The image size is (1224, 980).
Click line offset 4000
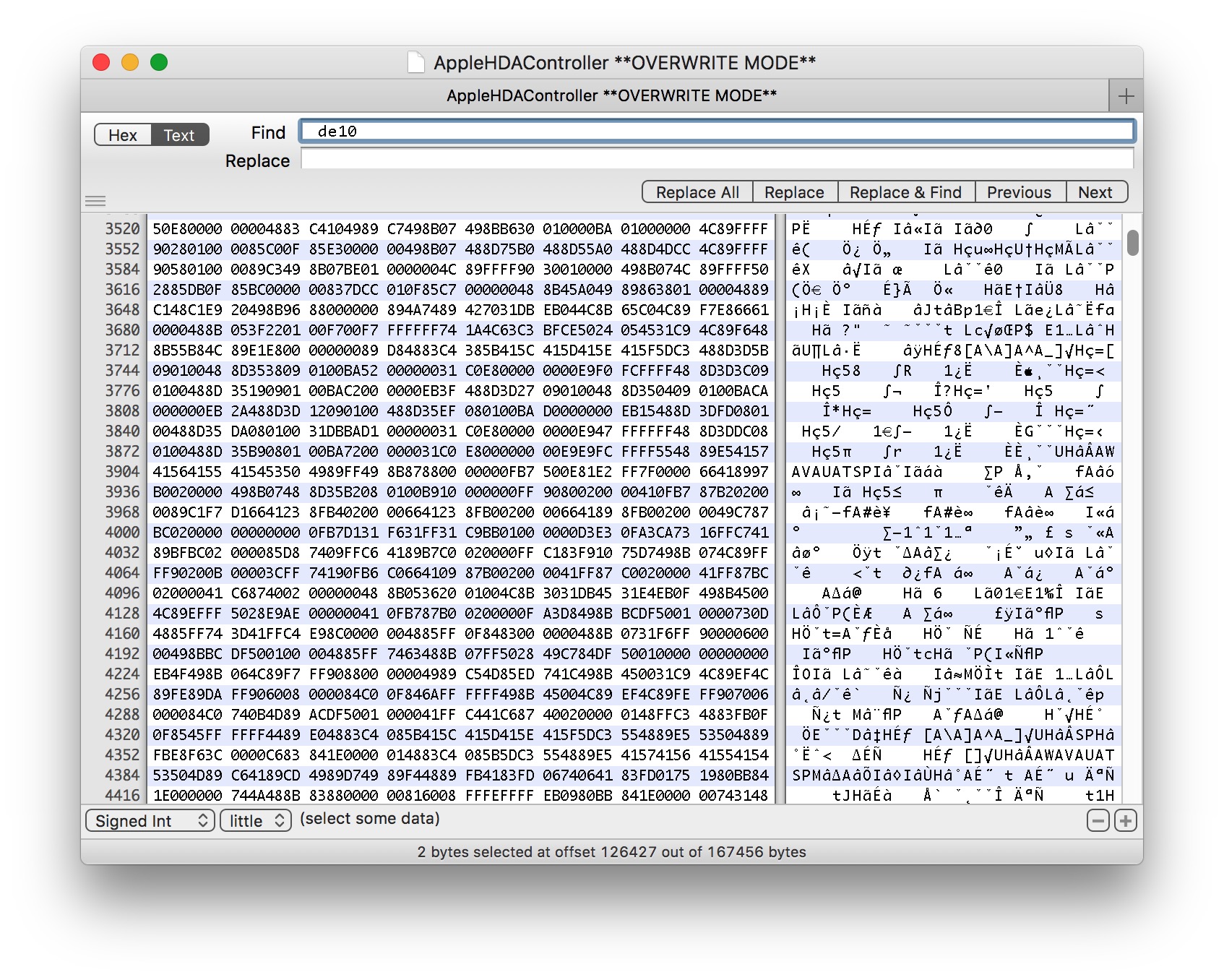pos(122,533)
